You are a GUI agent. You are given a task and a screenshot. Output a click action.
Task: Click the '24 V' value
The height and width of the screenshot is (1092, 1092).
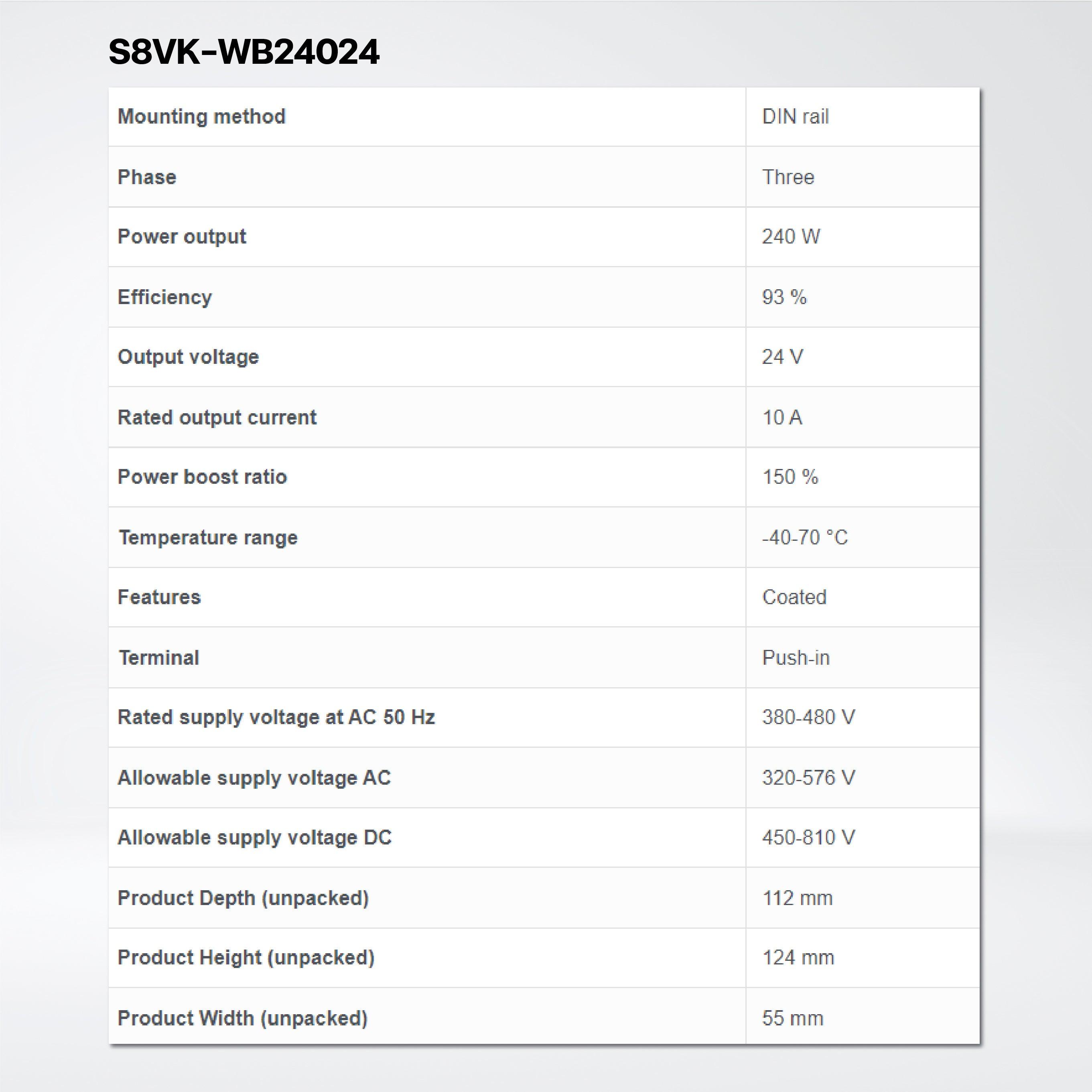click(783, 357)
